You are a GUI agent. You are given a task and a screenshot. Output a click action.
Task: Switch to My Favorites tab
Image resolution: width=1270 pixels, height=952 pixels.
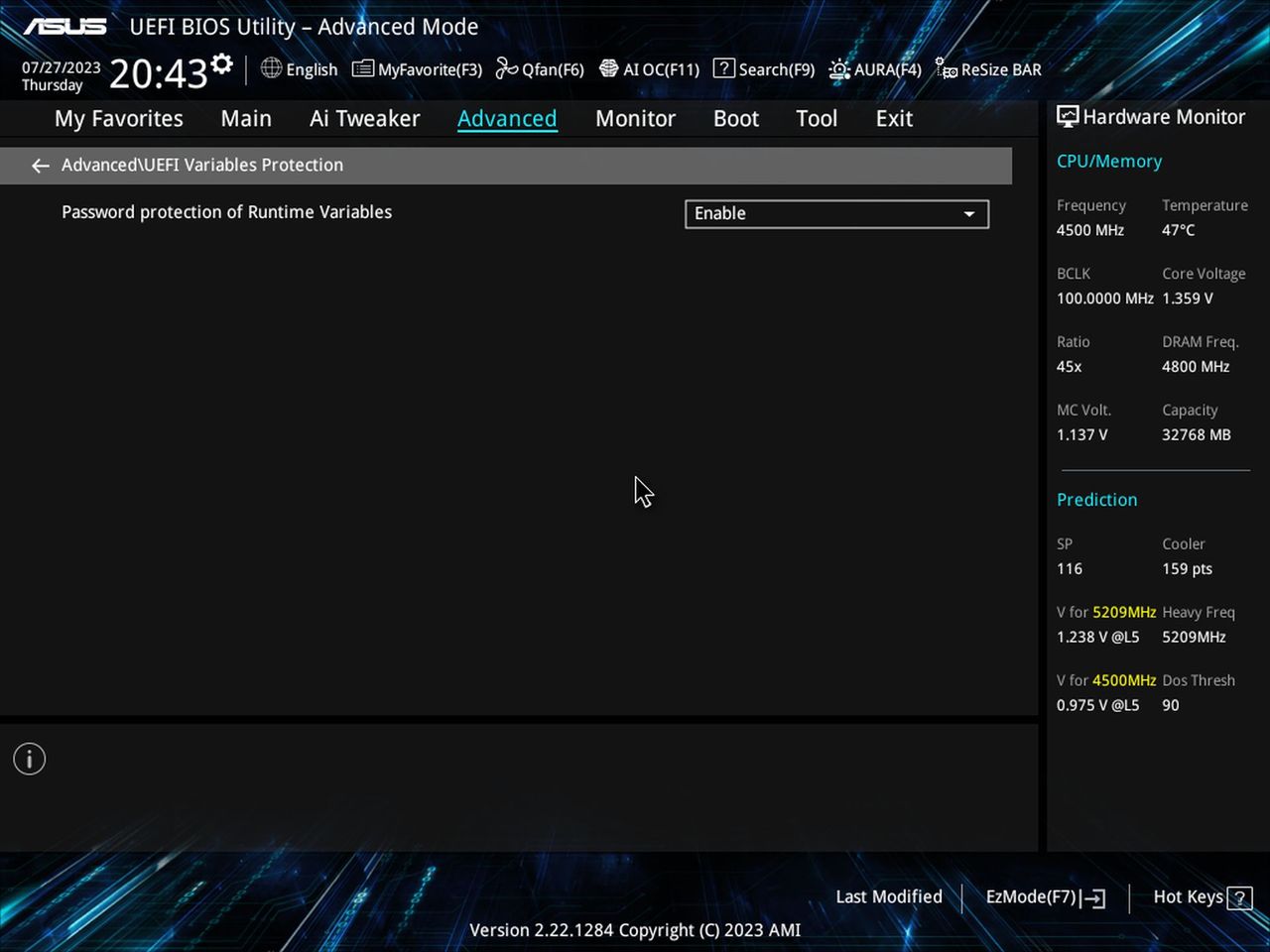119,119
